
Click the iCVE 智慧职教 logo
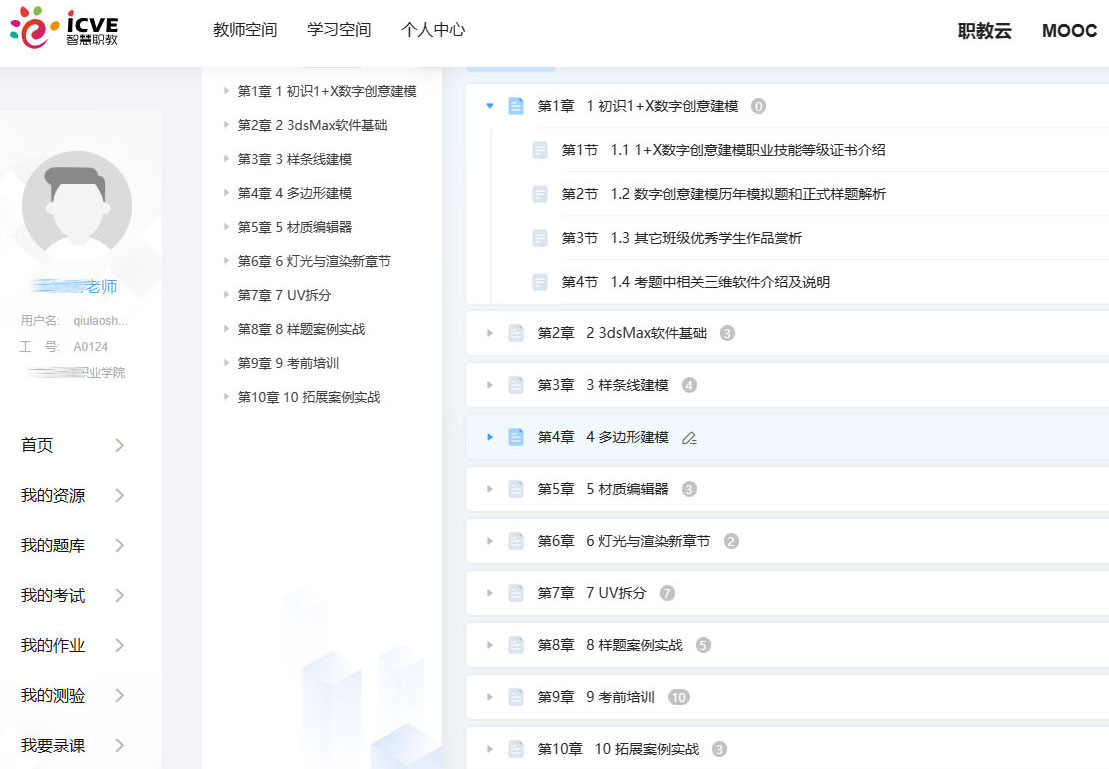[x=64, y=28]
